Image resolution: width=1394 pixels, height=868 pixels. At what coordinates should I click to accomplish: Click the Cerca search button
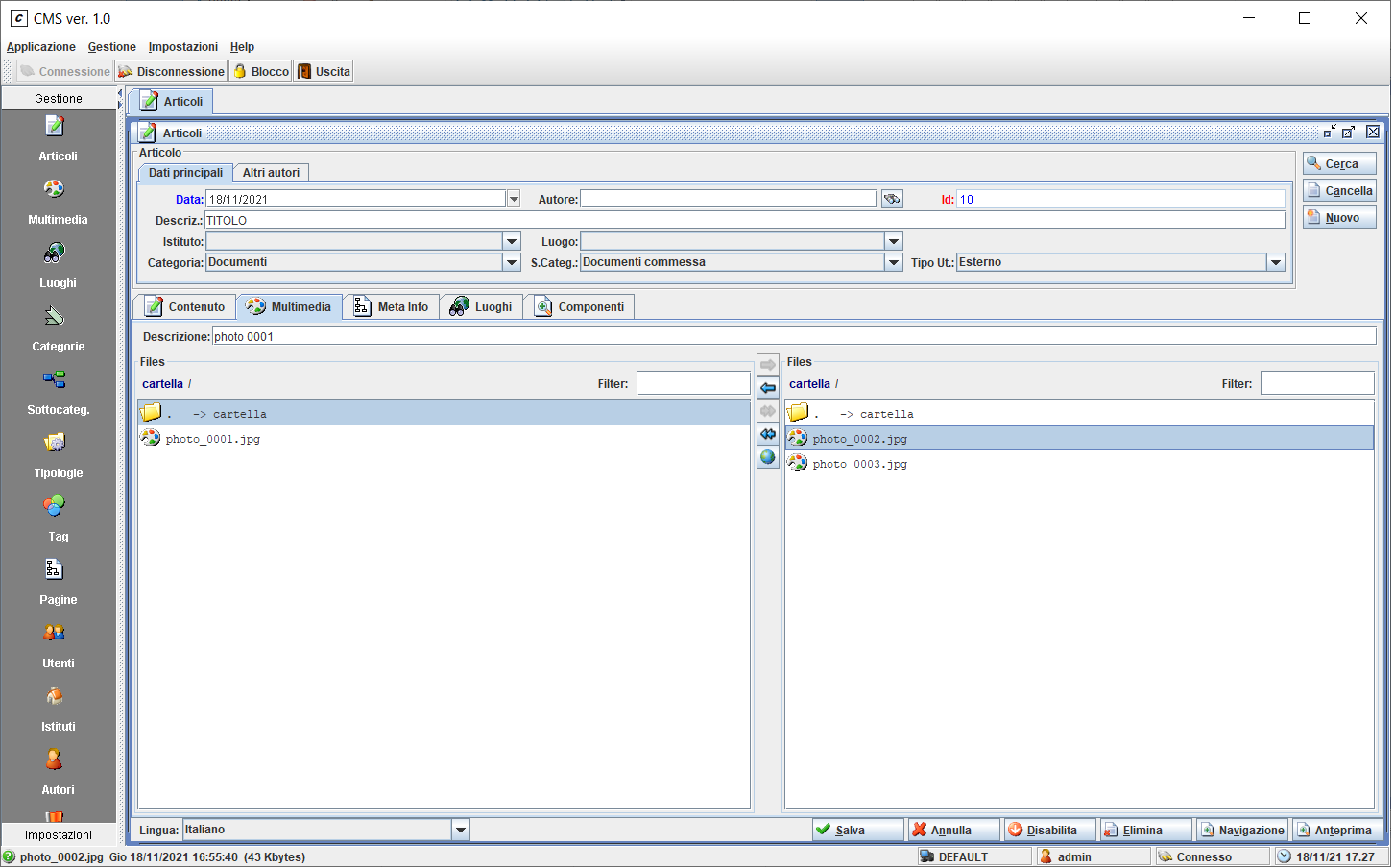tap(1339, 163)
